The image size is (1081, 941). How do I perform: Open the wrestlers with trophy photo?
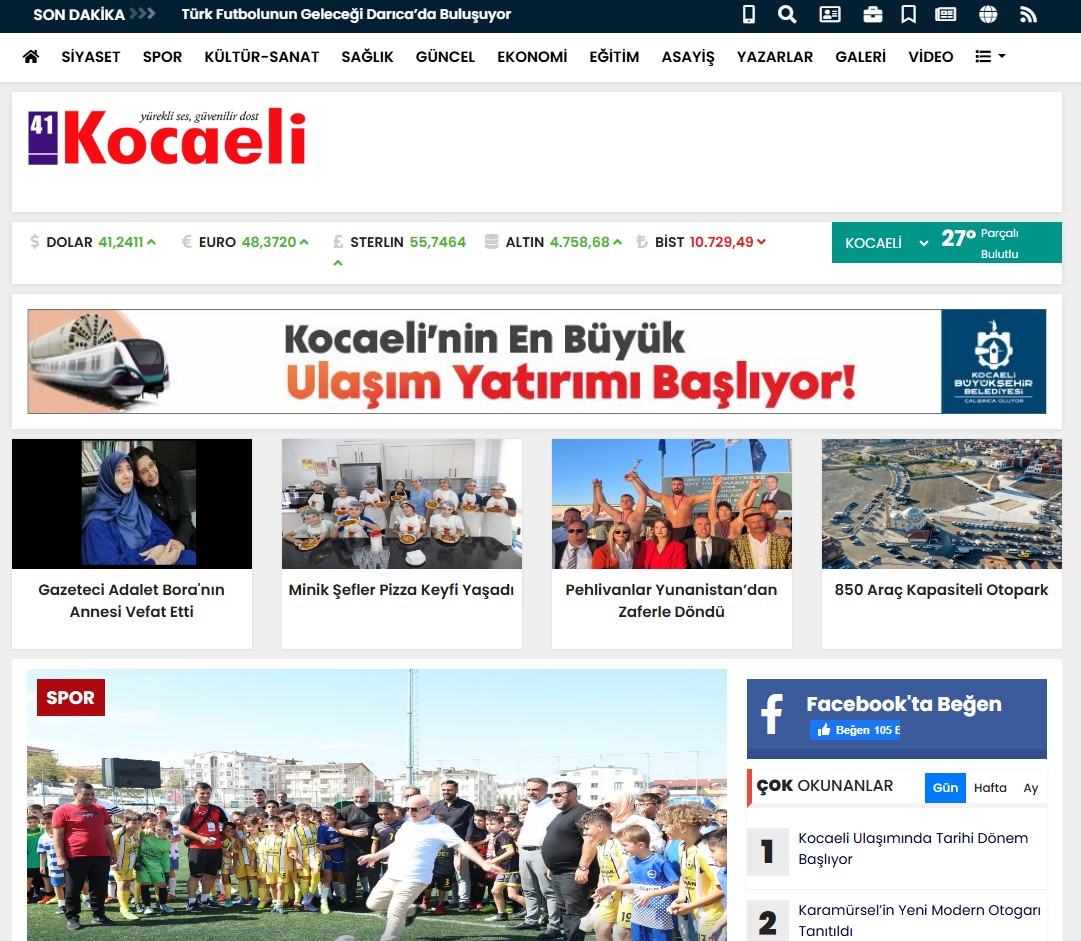(x=671, y=504)
